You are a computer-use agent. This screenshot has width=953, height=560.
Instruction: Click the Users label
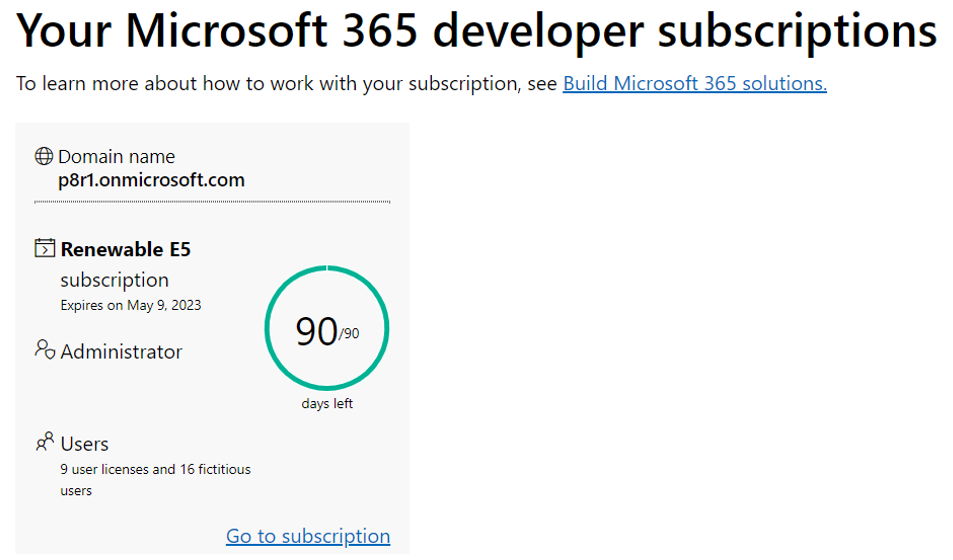pyautogui.click(x=84, y=444)
